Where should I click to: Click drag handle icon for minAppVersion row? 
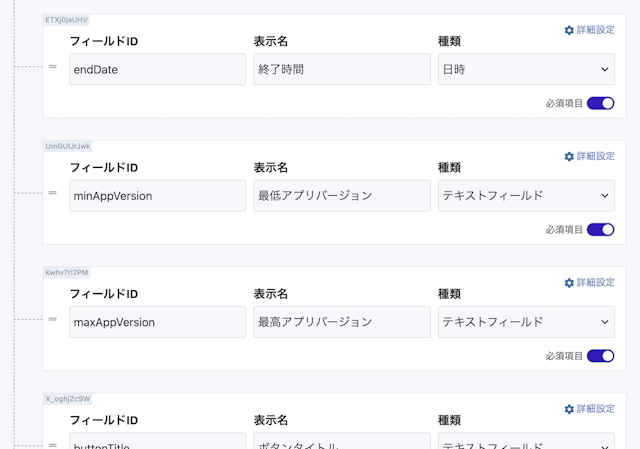click(52, 192)
